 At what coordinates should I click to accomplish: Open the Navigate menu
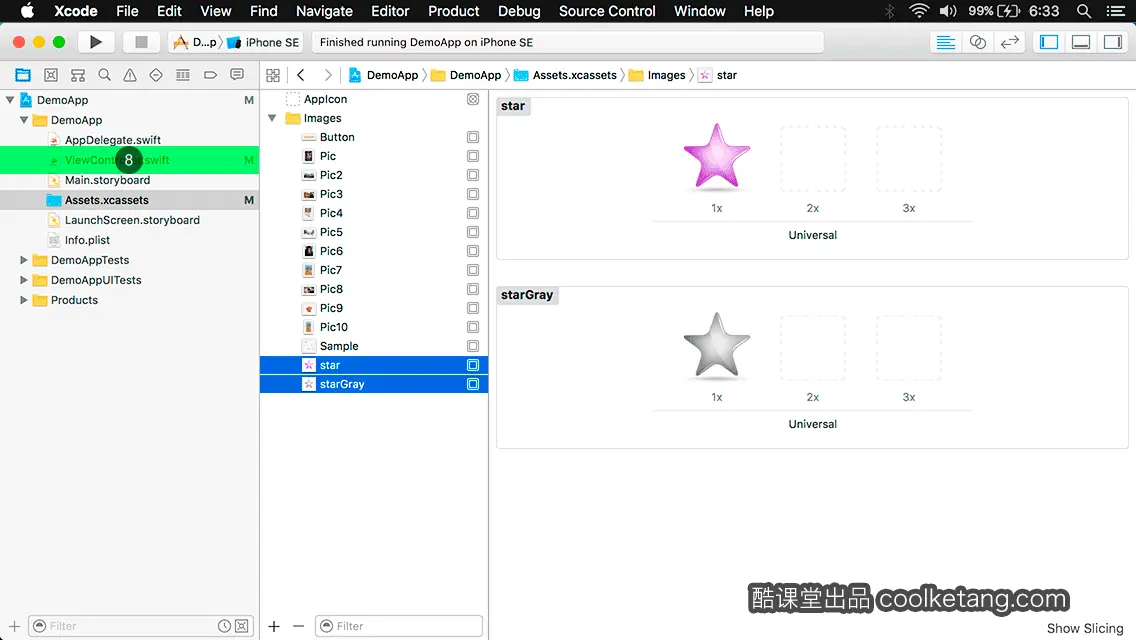point(324,11)
